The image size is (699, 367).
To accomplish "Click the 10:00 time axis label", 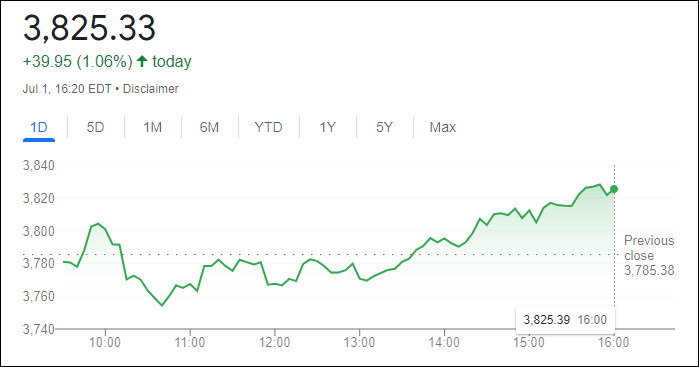I will (105, 342).
